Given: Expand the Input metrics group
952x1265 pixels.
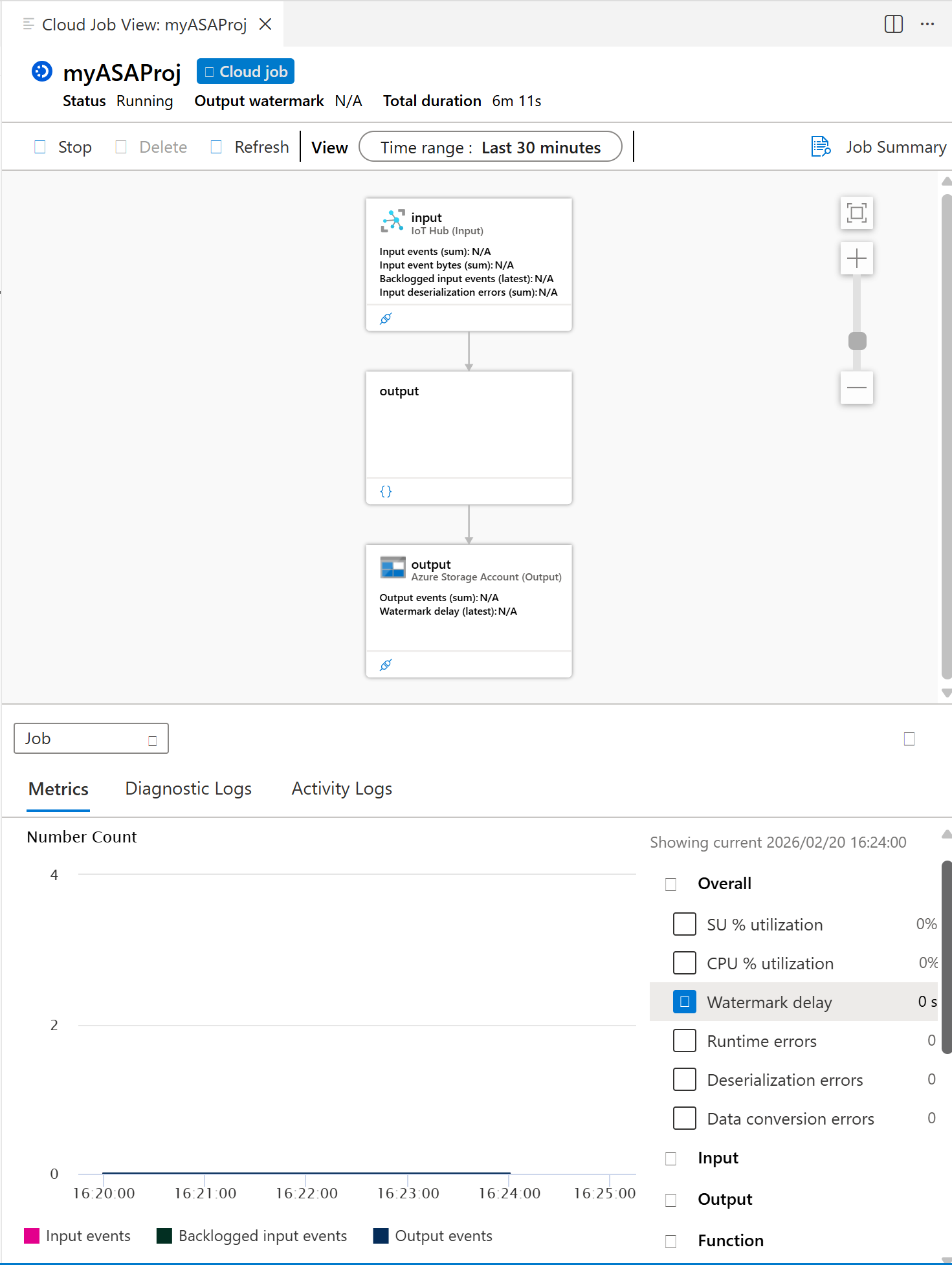Looking at the screenshot, I should 671,1158.
